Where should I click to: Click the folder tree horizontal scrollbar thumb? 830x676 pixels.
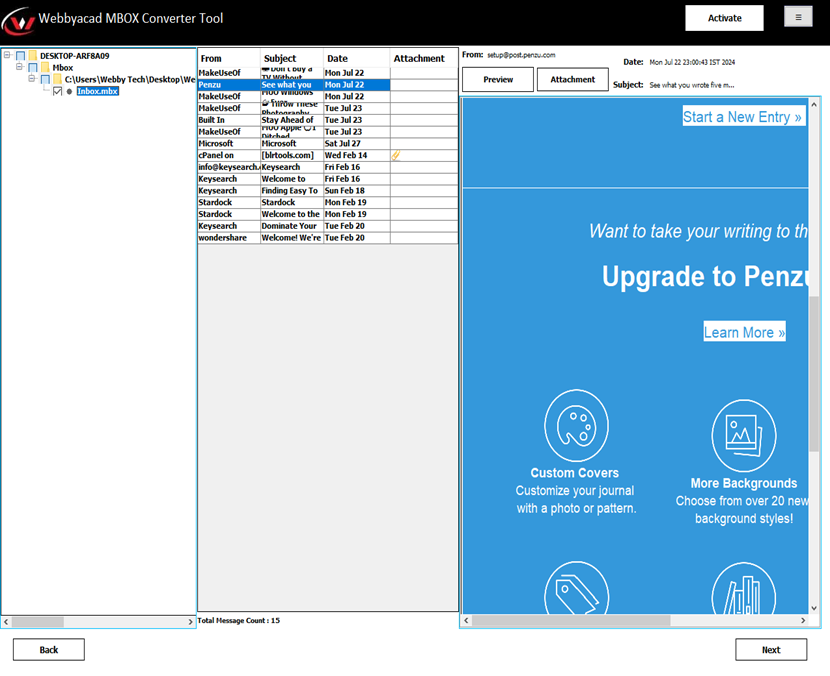[38, 621]
